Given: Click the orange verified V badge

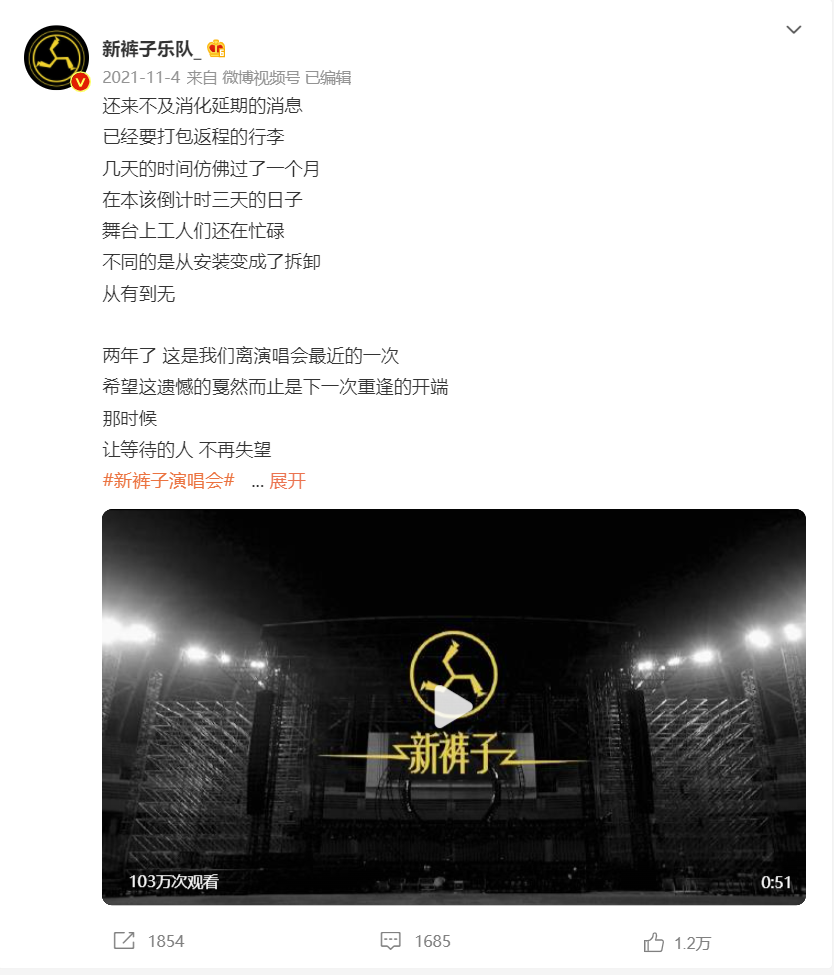Looking at the screenshot, I should 80,81.
